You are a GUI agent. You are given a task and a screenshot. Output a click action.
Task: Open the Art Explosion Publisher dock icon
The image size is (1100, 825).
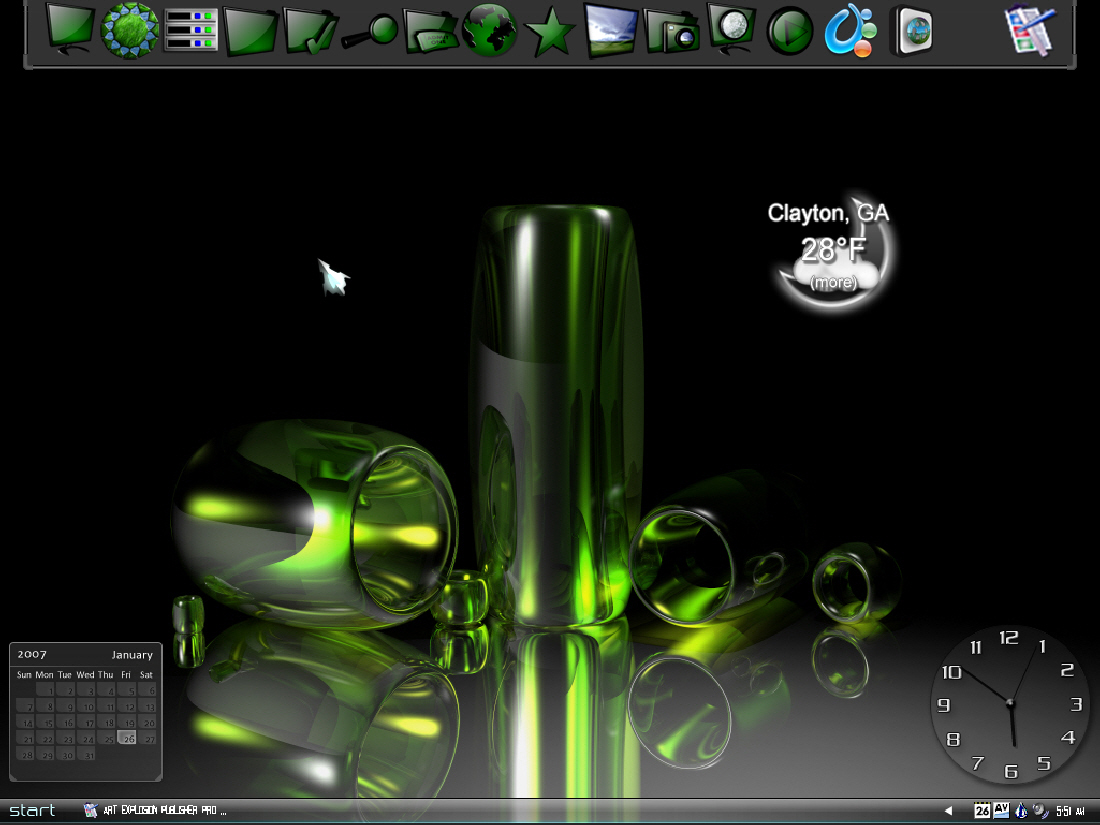[x=1030, y=30]
